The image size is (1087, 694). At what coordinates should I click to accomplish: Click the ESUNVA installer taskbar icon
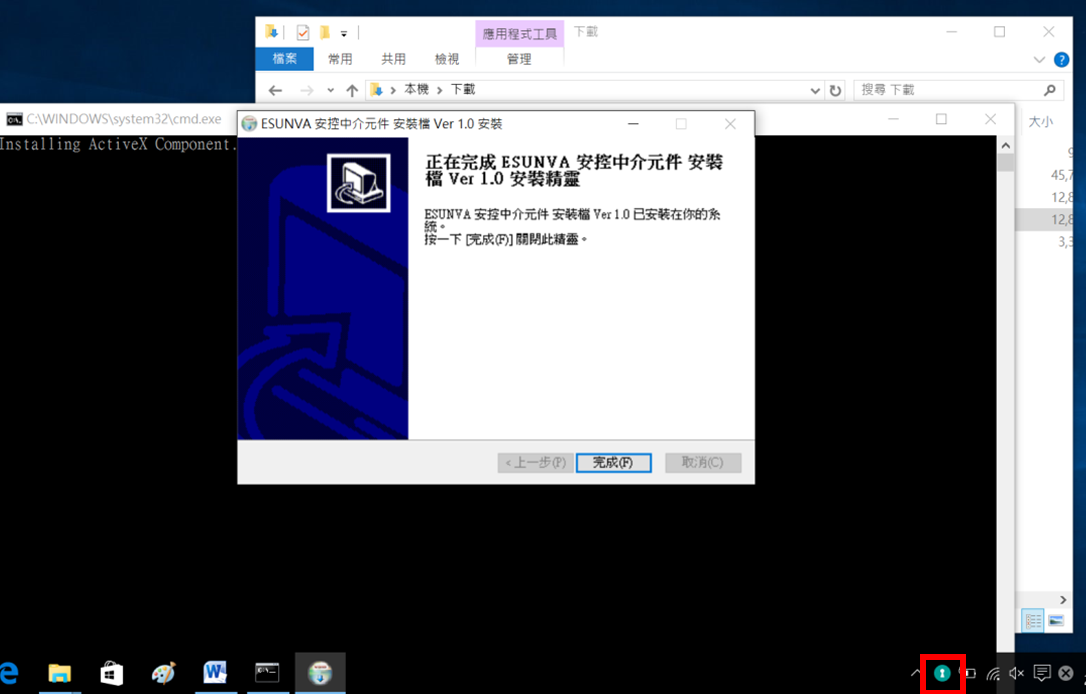(320, 673)
